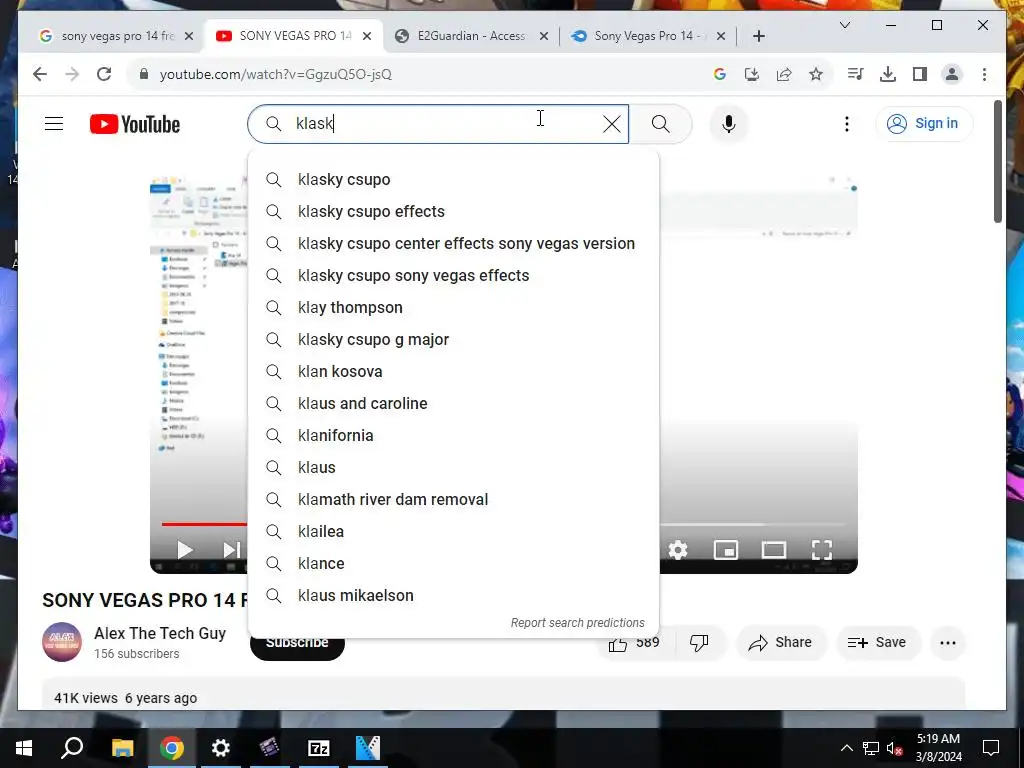
Task: Pick 'klasky csupo center effects sony vegas version'
Action: coord(453,244)
